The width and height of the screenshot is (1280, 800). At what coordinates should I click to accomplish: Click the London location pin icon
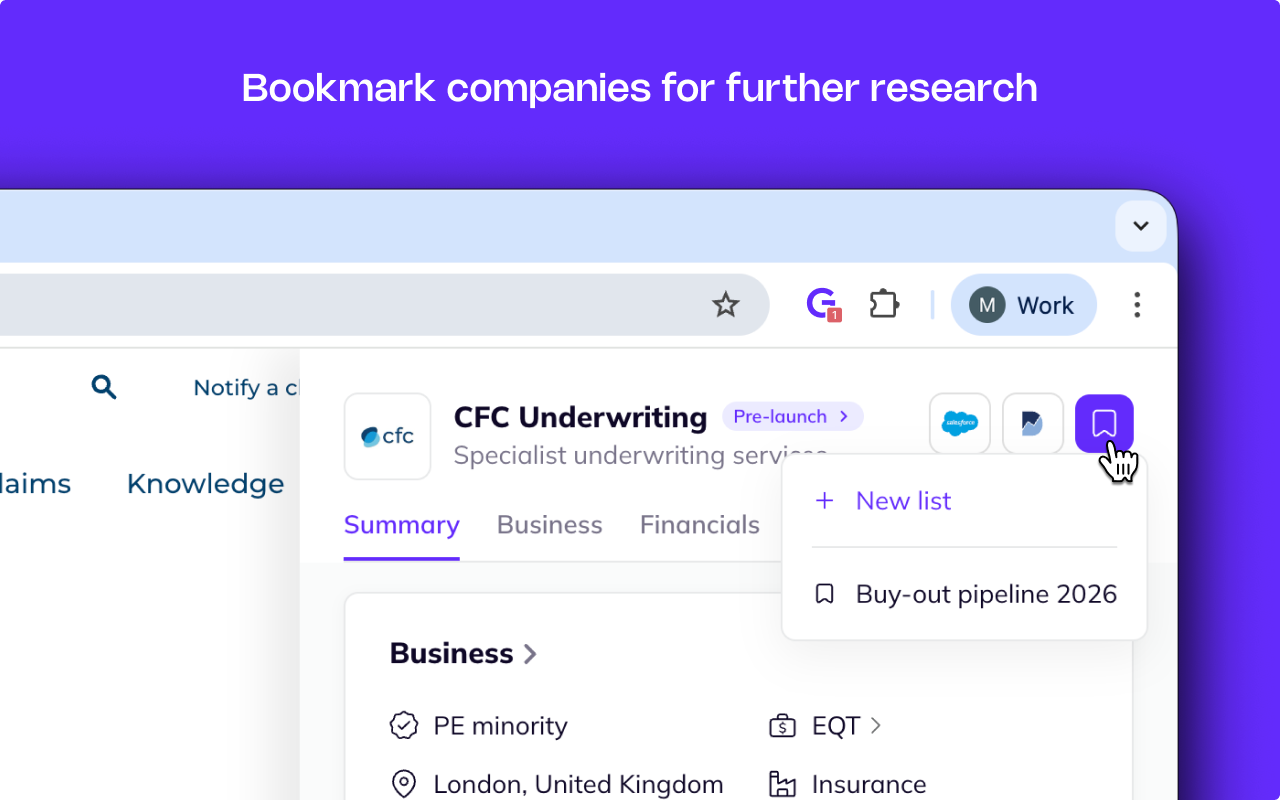pos(404,784)
